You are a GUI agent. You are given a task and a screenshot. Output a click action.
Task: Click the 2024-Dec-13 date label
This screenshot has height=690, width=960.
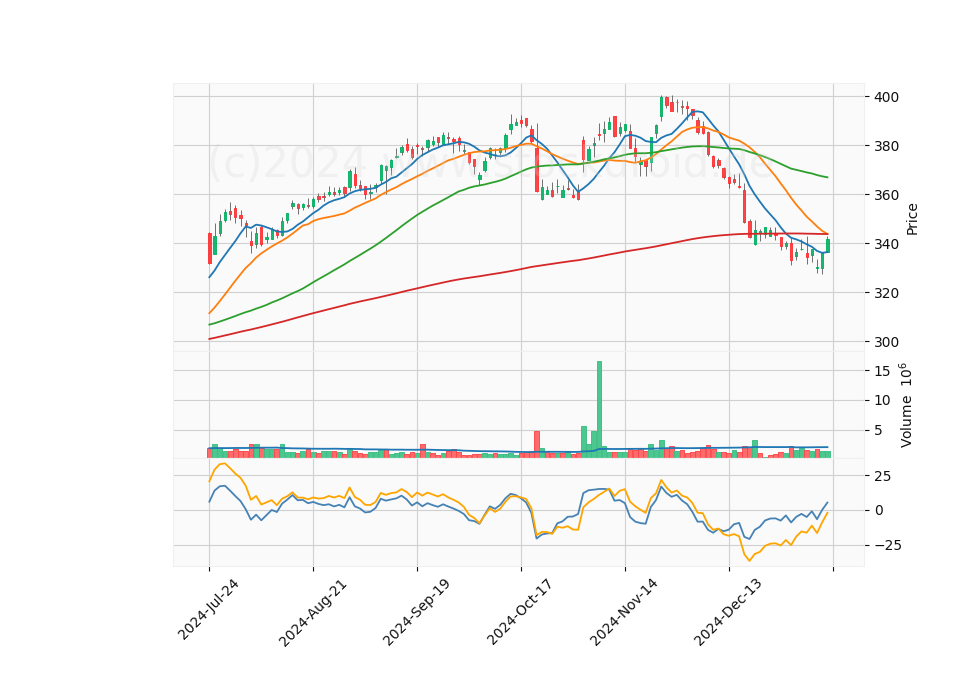727,612
